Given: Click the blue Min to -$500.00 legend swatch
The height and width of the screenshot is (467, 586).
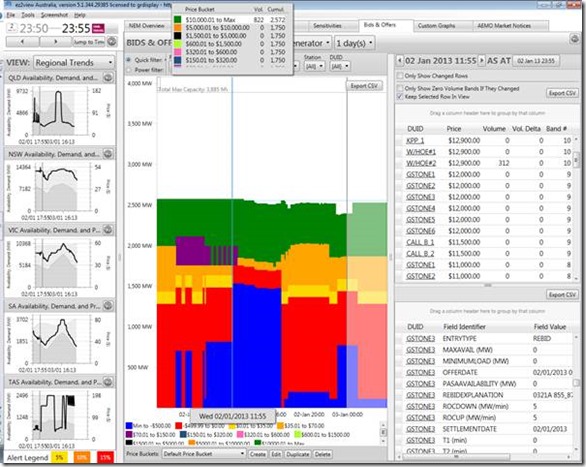Looking at the screenshot, I should (129, 426).
